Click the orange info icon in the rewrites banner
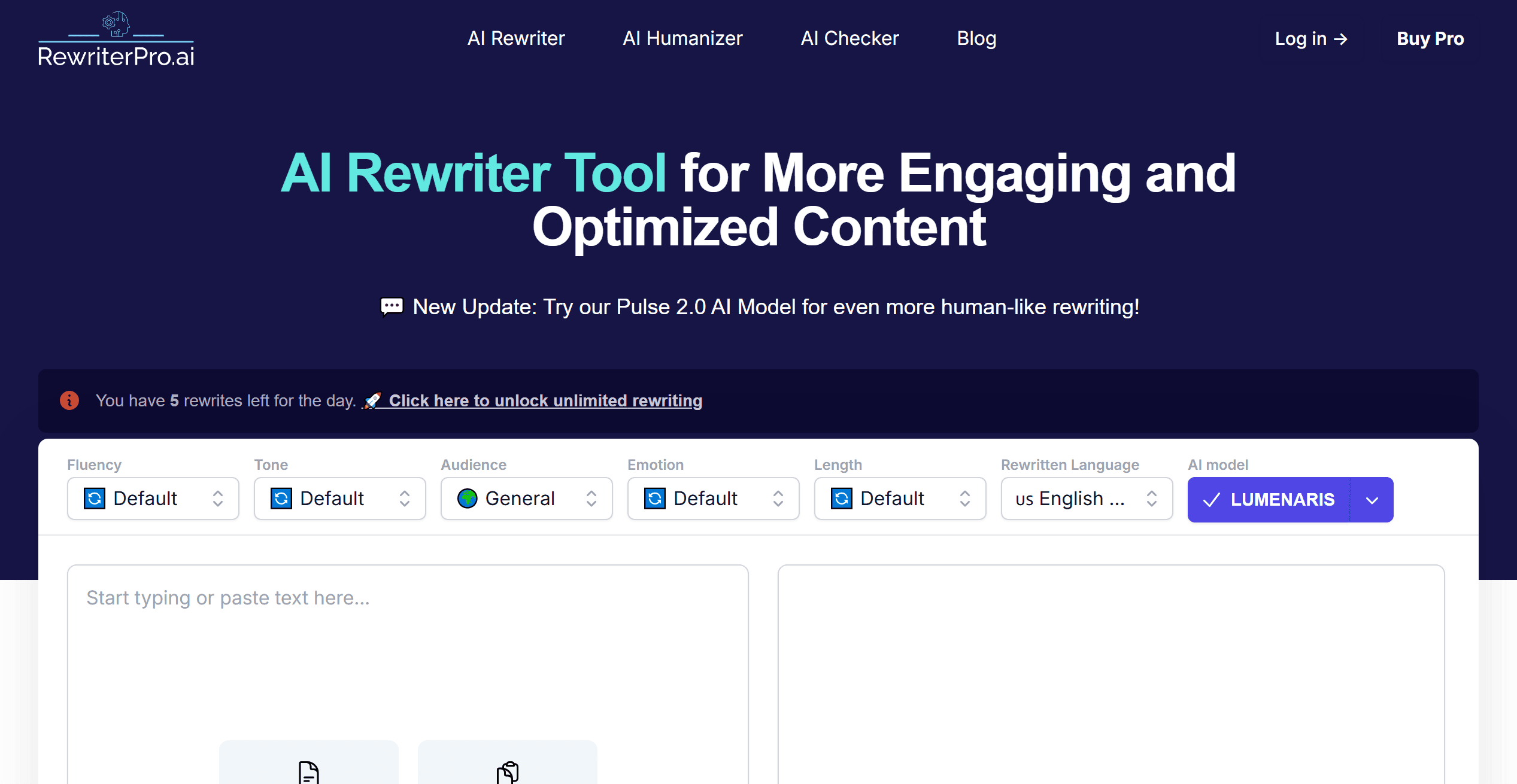Image resolution: width=1517 pixels, height=784 pixels. click(69, 400)
